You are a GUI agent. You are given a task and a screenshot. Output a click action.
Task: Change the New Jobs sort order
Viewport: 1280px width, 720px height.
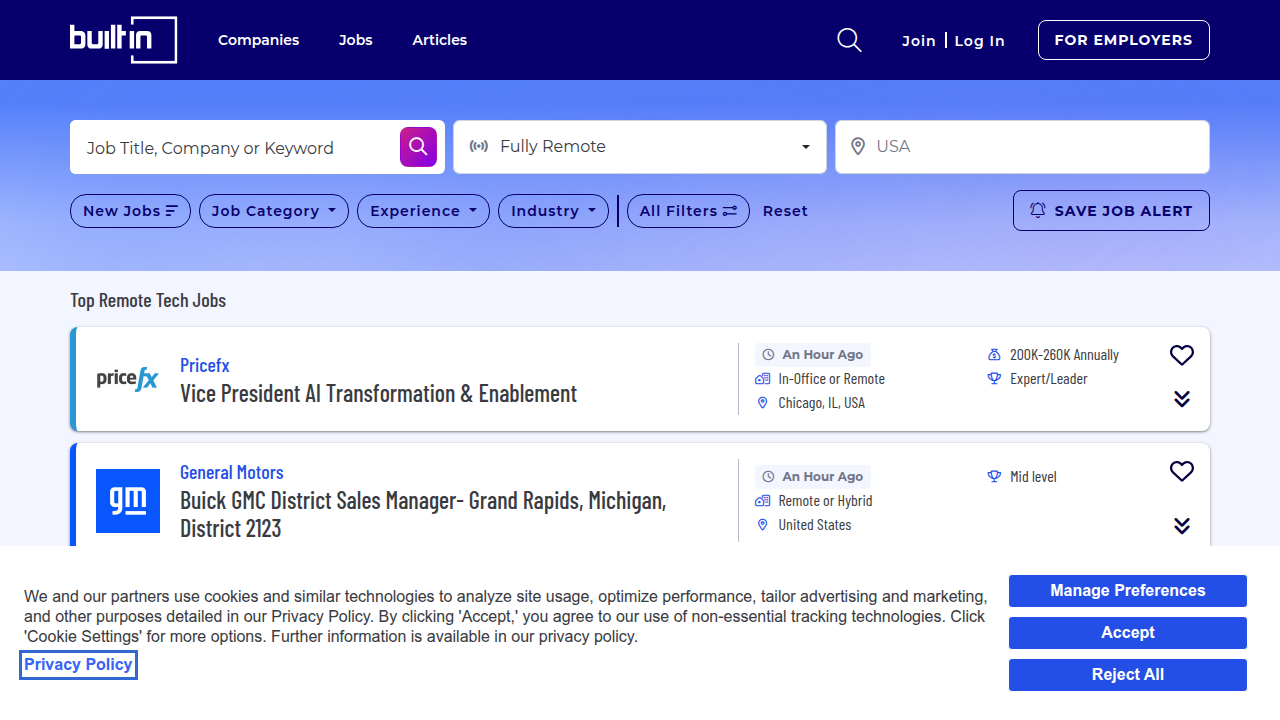click(130, 211)
